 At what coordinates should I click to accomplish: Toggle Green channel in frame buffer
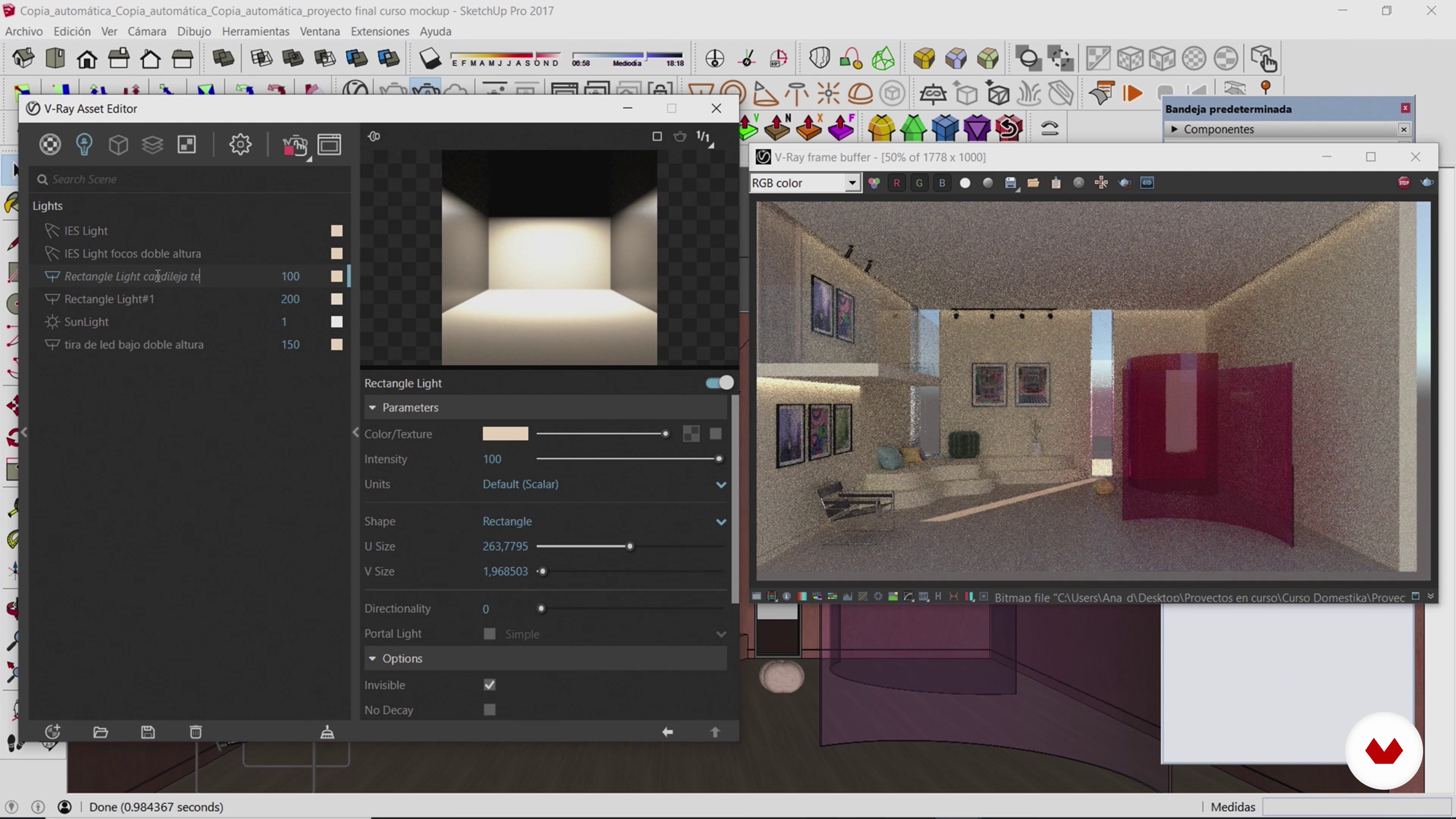pyautogui.click(x=919, y=183)
